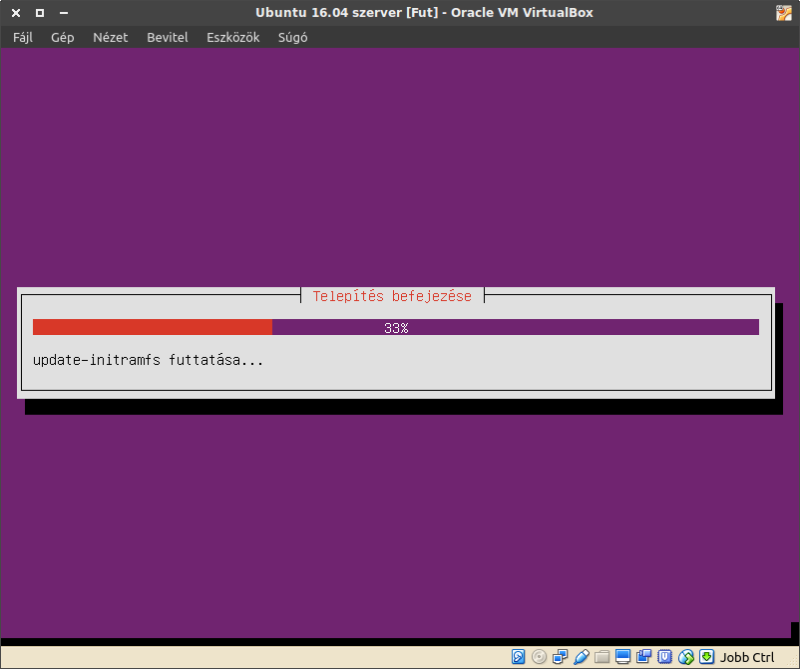Open the Gép menu
The width and height of the screenshot is (800, 669).
(x=62, y=37)
